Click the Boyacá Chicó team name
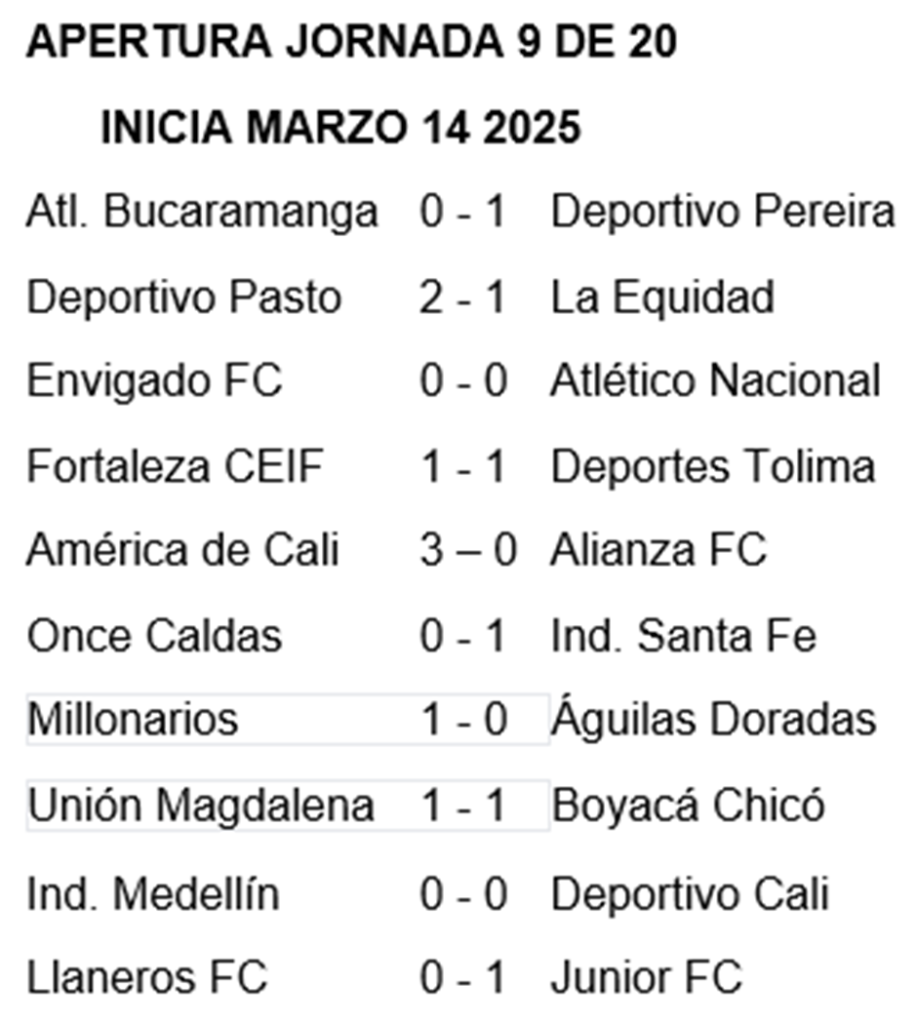Screen dimensions: 916x1024 click(x=688, y=805)
